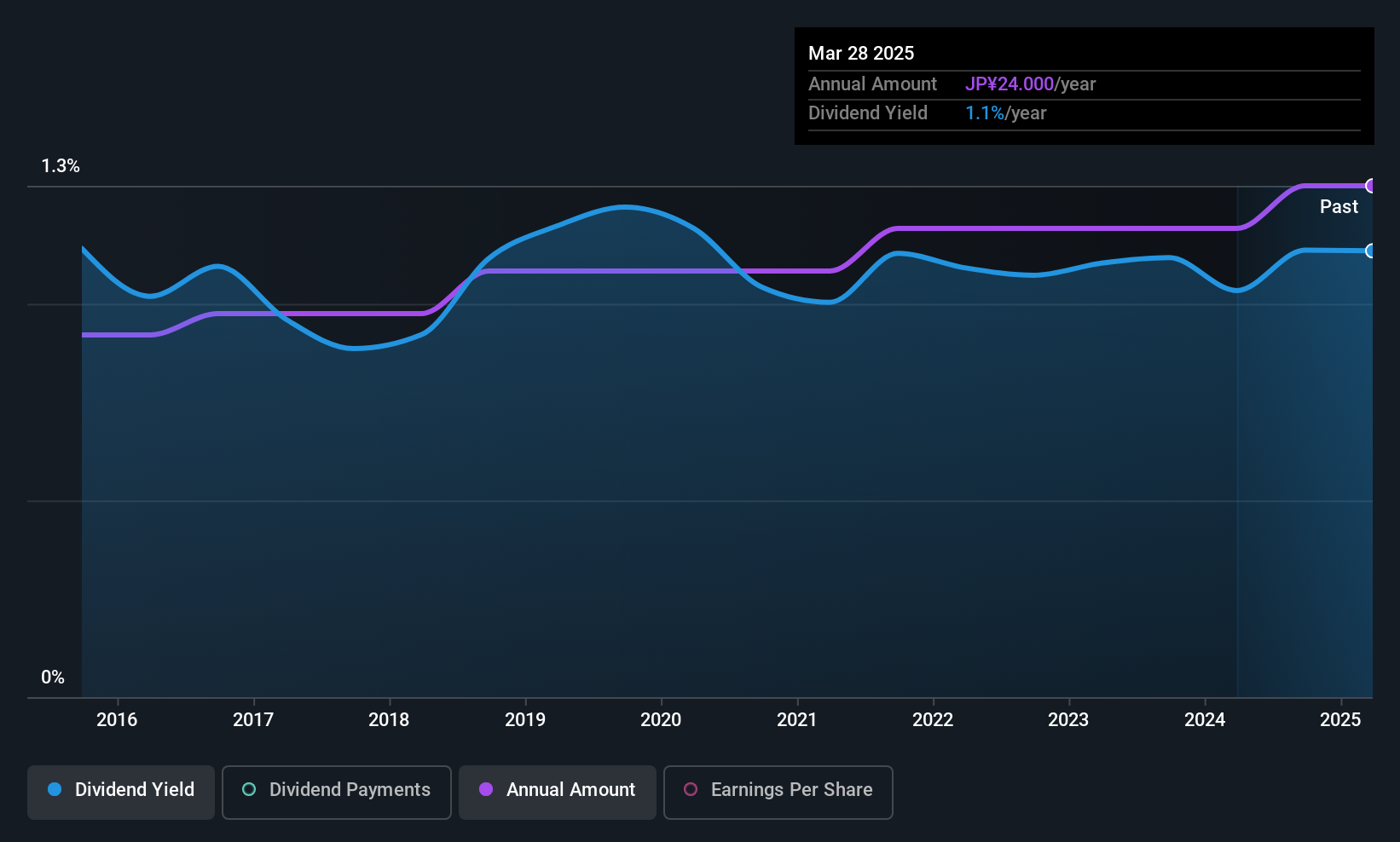Enable the Dividend Payments series
Viewport: 1400px width, 842px height.
[x=337, y=792]
